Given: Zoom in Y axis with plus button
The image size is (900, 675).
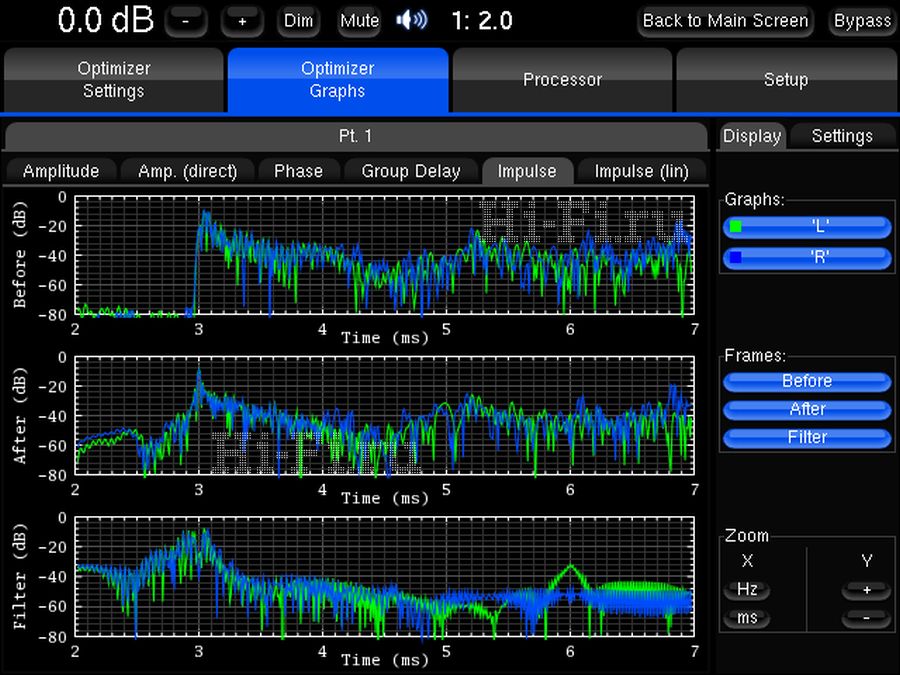Looking at the screenshot, I should coord(867,590).
